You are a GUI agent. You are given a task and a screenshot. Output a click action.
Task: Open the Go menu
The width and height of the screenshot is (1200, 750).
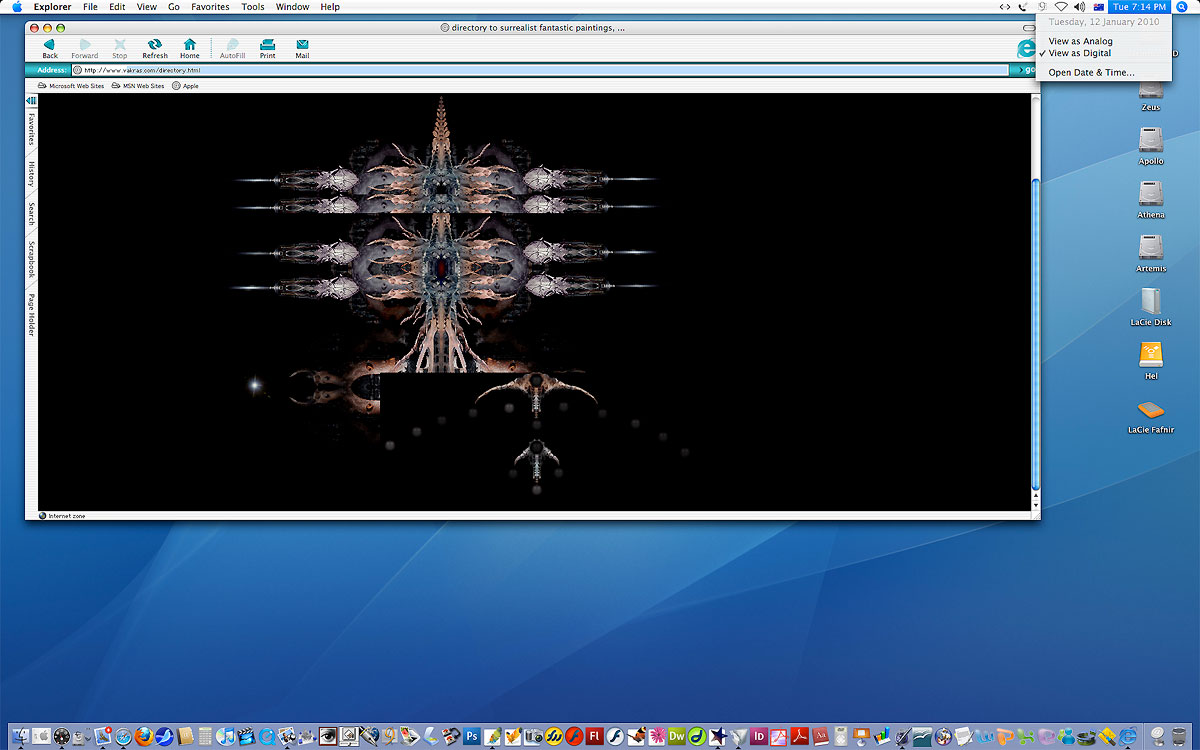pyautogui.click(x=174, y=7)
